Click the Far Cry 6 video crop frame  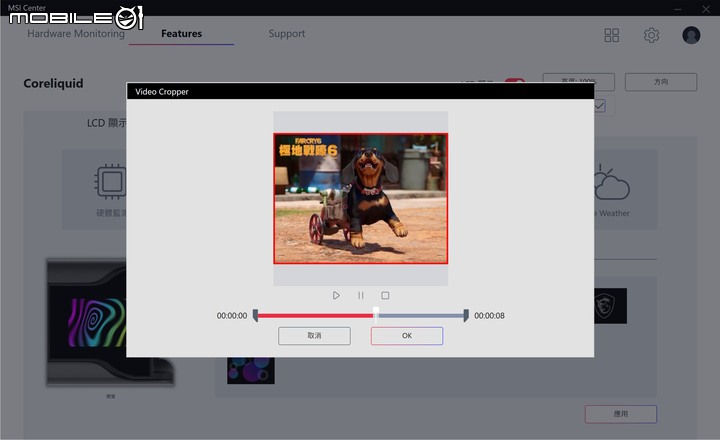click(360, 198)
